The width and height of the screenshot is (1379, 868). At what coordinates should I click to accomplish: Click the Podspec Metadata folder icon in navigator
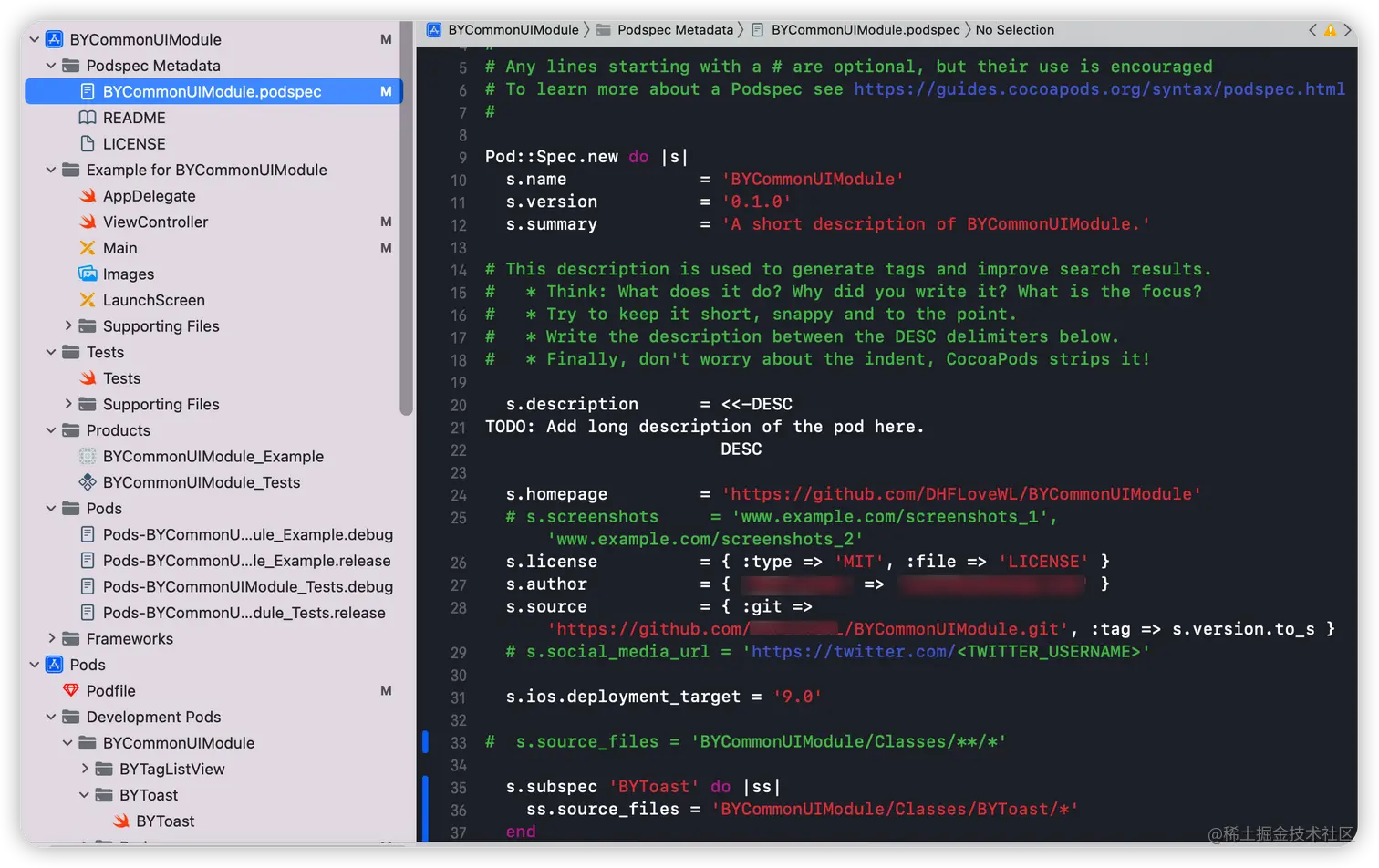click(71, 66)
